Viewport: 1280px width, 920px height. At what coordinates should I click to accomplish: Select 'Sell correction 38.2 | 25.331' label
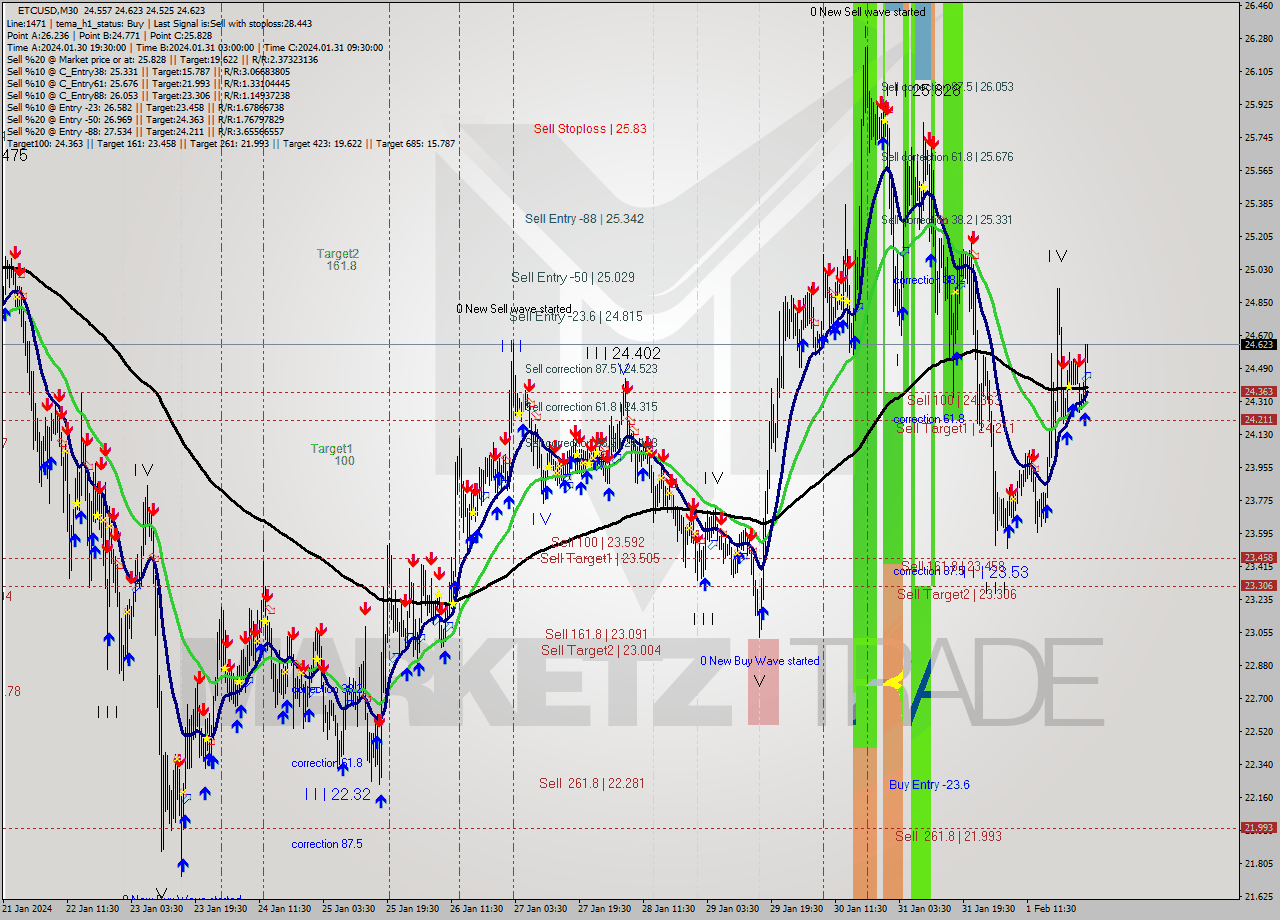pyautogui.click(x=947, y=219)
